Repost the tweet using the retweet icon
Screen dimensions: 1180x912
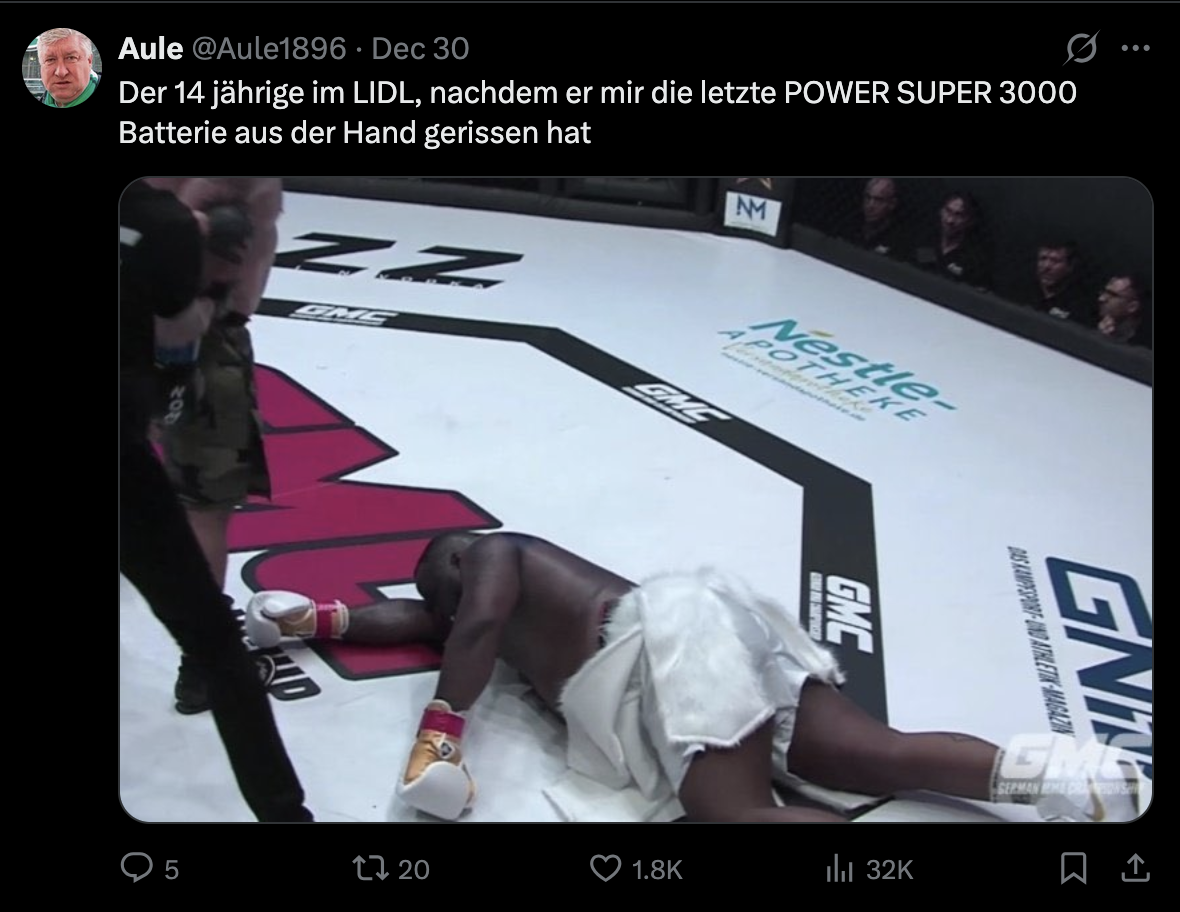(x=371, y=868)
